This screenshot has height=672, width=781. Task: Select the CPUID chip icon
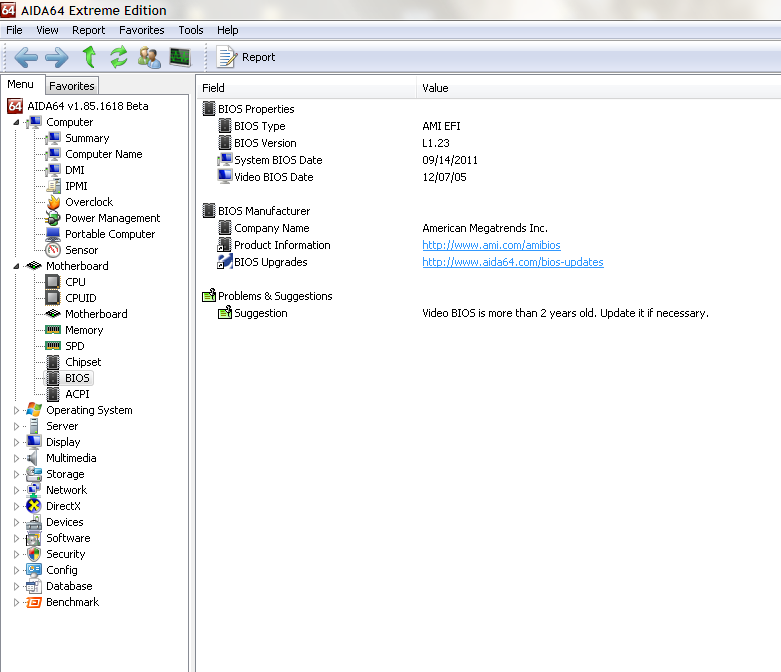point(53,298)
